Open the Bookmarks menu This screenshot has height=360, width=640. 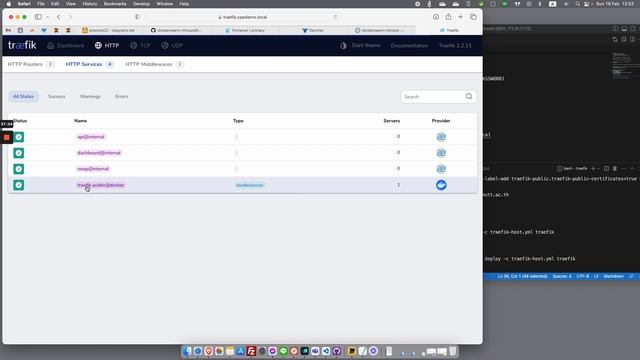tap(115, 4)
